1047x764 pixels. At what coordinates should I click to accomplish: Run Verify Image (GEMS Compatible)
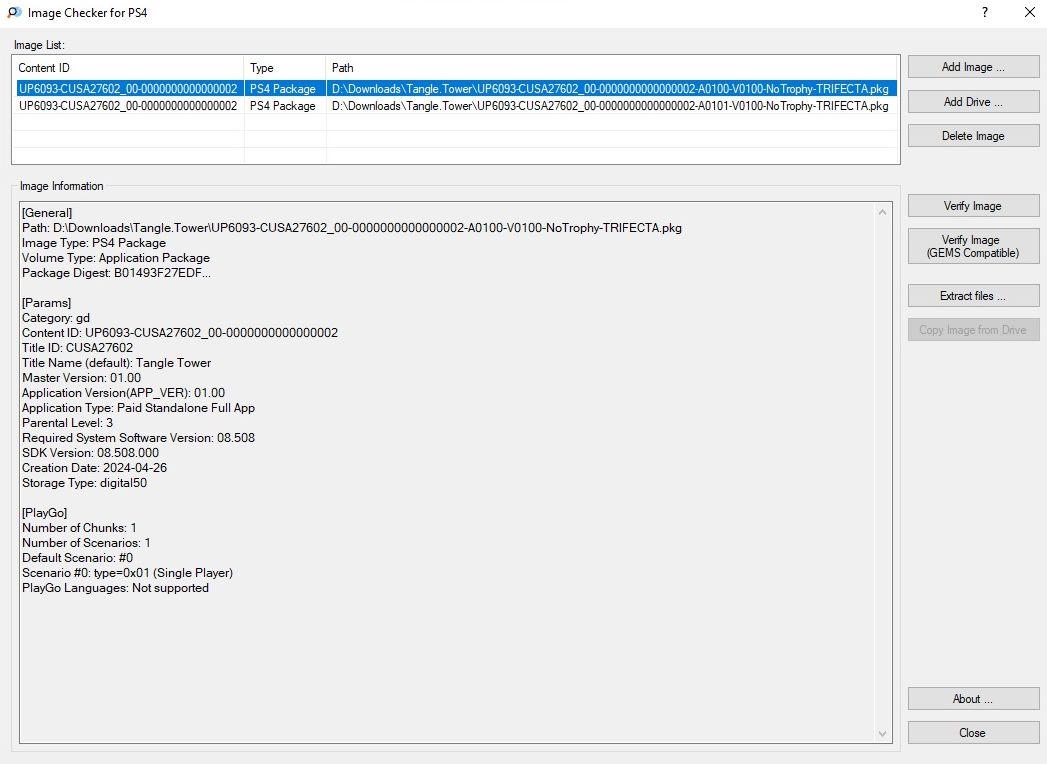coord(973,246)
